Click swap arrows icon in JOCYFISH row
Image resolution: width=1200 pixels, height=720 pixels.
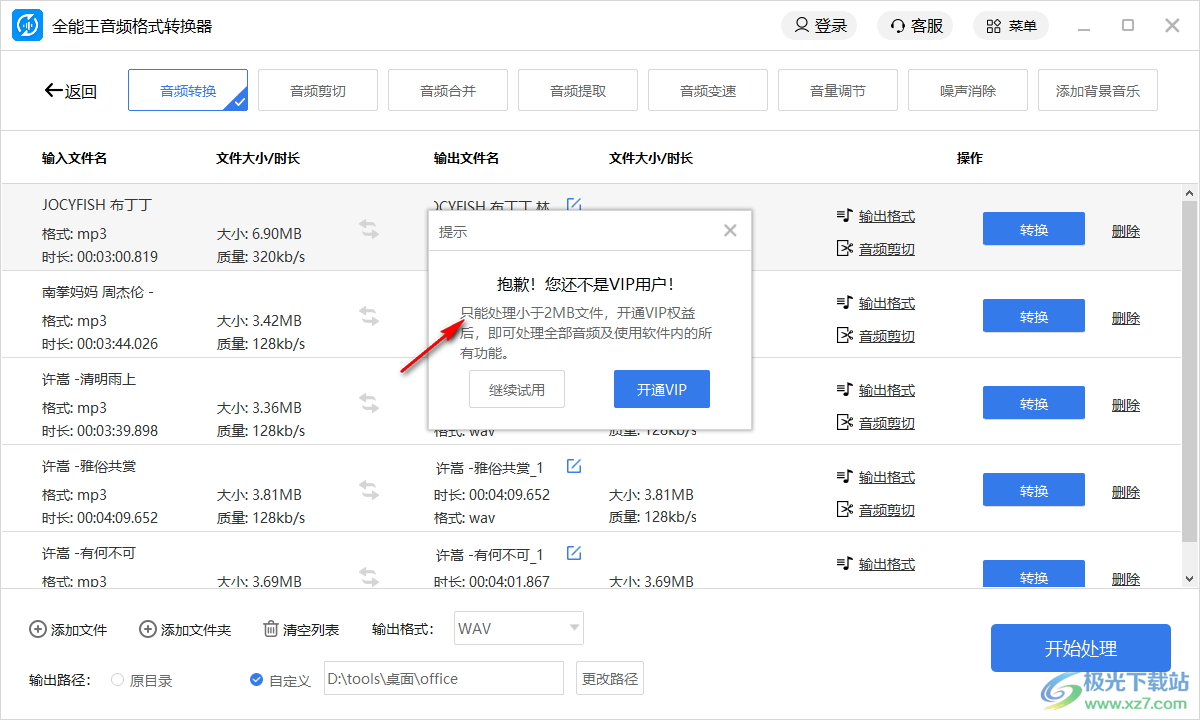(x=369, y=229)
